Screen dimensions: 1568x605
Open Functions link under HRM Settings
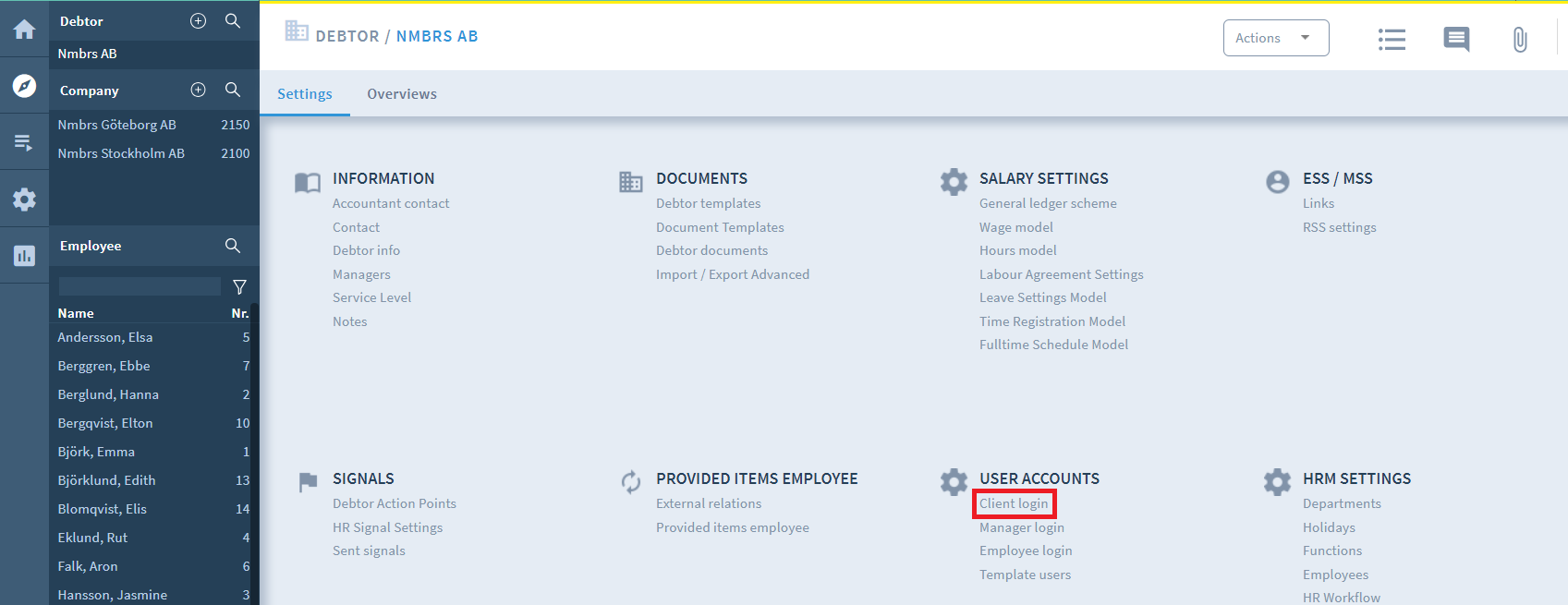(x=1332, y=551)
